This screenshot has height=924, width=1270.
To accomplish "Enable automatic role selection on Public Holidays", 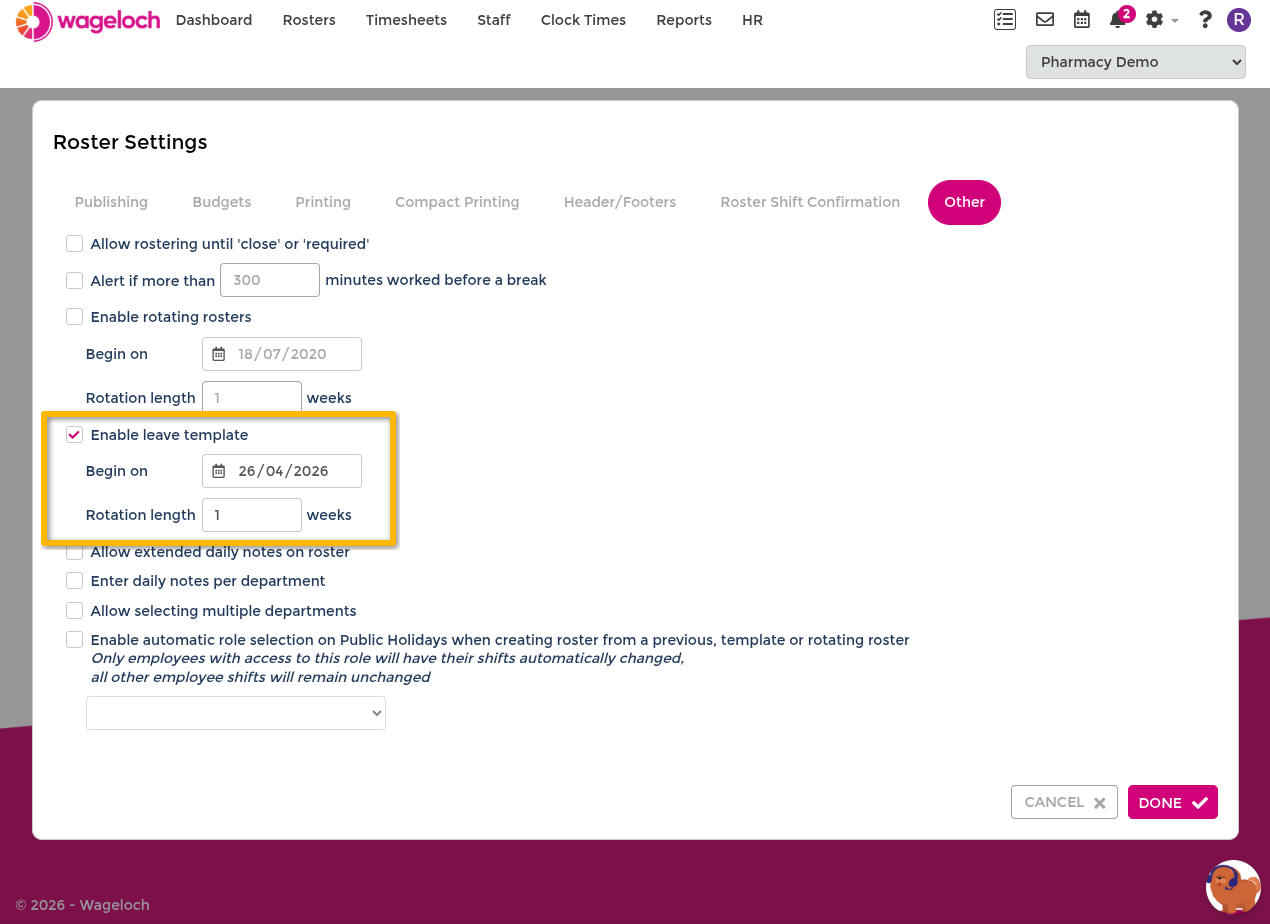I will point(74,640).
